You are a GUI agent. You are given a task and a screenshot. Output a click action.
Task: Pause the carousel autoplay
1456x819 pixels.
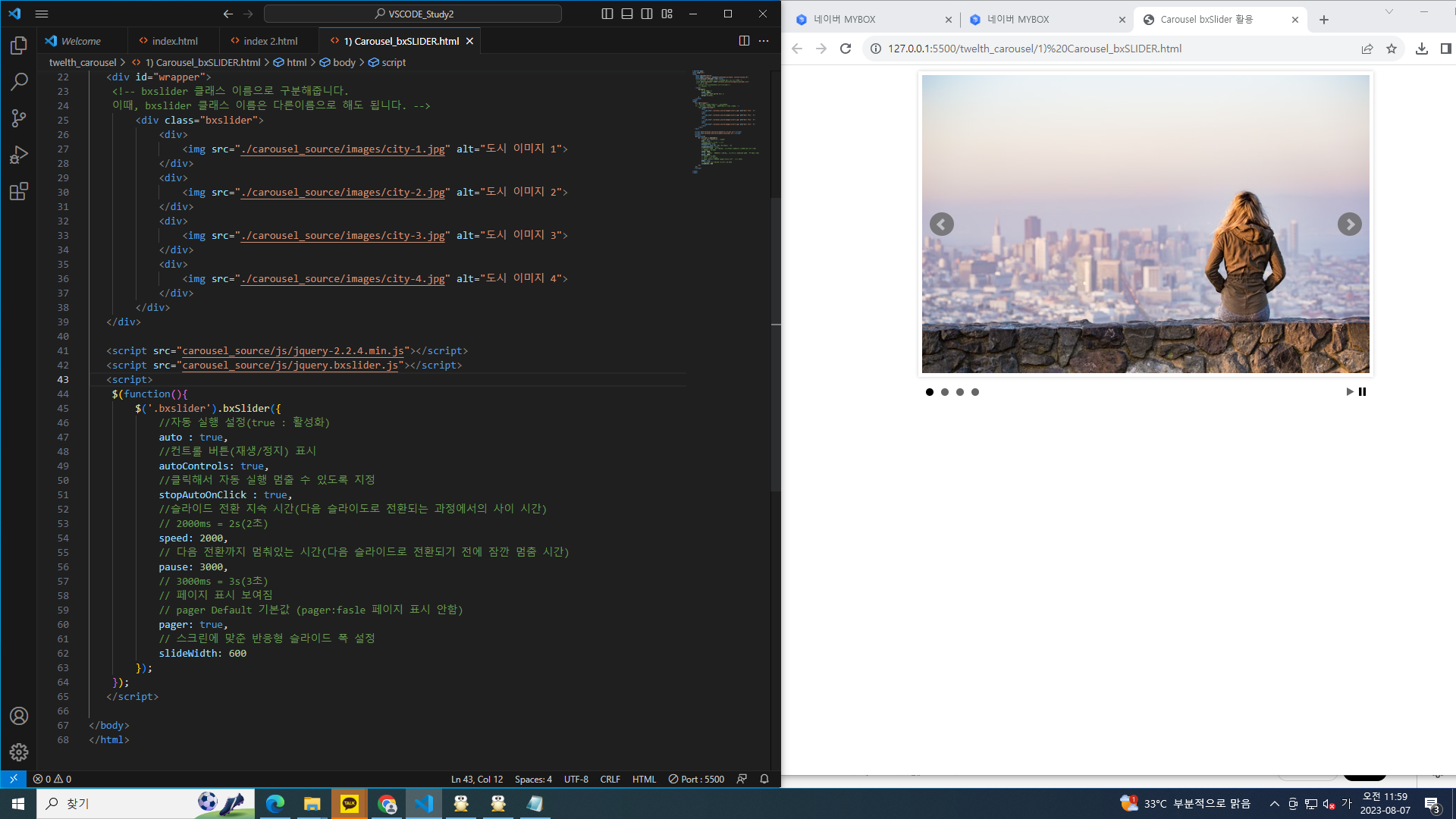click(x=1363, y=392)
